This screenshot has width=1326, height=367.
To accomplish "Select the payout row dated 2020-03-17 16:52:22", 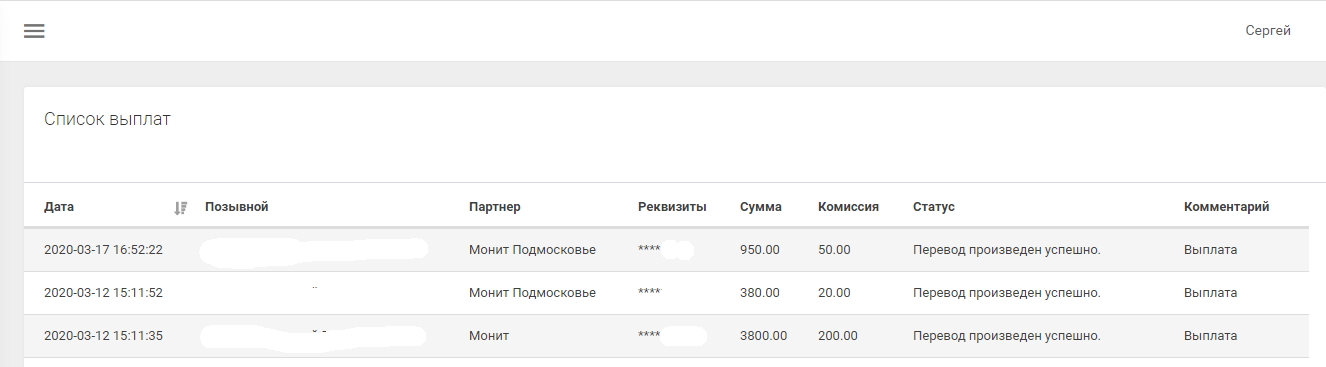I will pyautogui.click(x=666, y=250).
